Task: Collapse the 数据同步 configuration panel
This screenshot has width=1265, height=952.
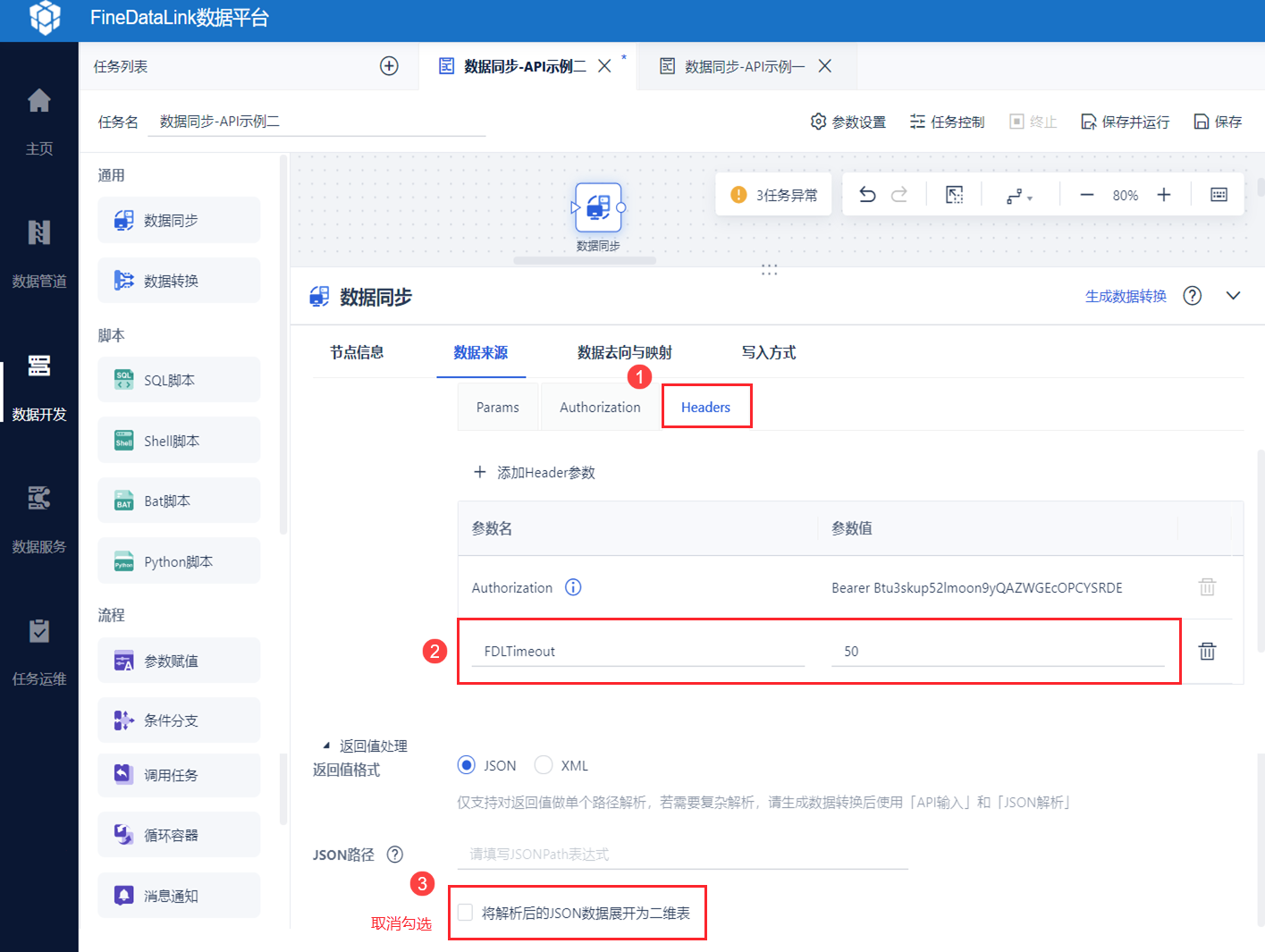Action: 1233,296
